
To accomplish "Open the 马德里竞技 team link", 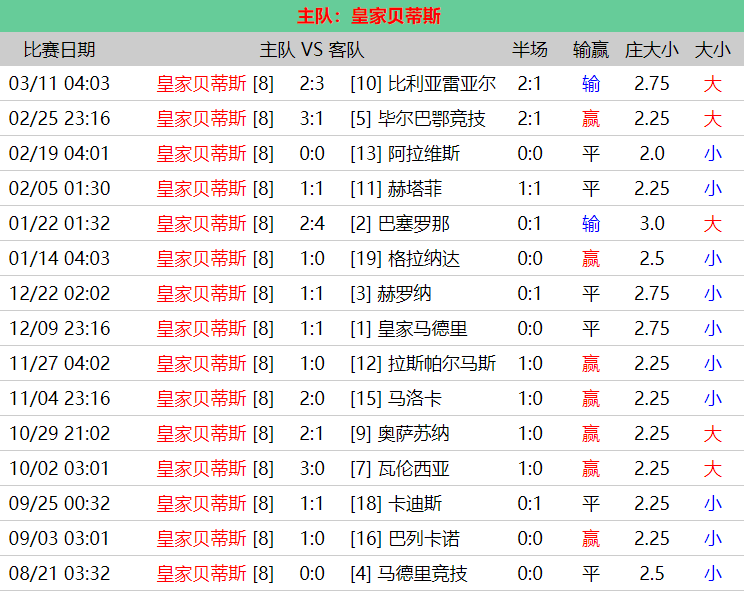I will click(422, 574).
